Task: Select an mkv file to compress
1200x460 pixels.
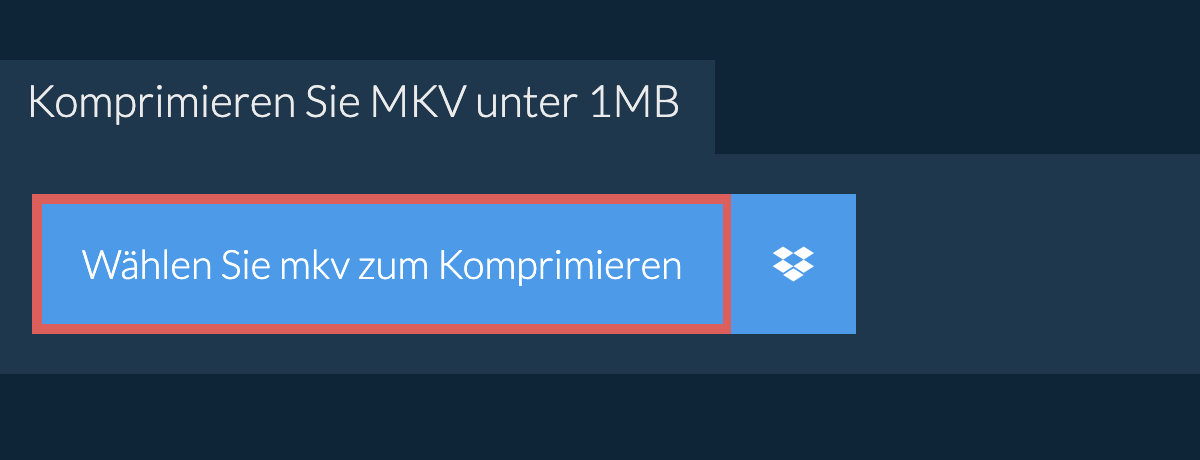Action: click(382, 264)
